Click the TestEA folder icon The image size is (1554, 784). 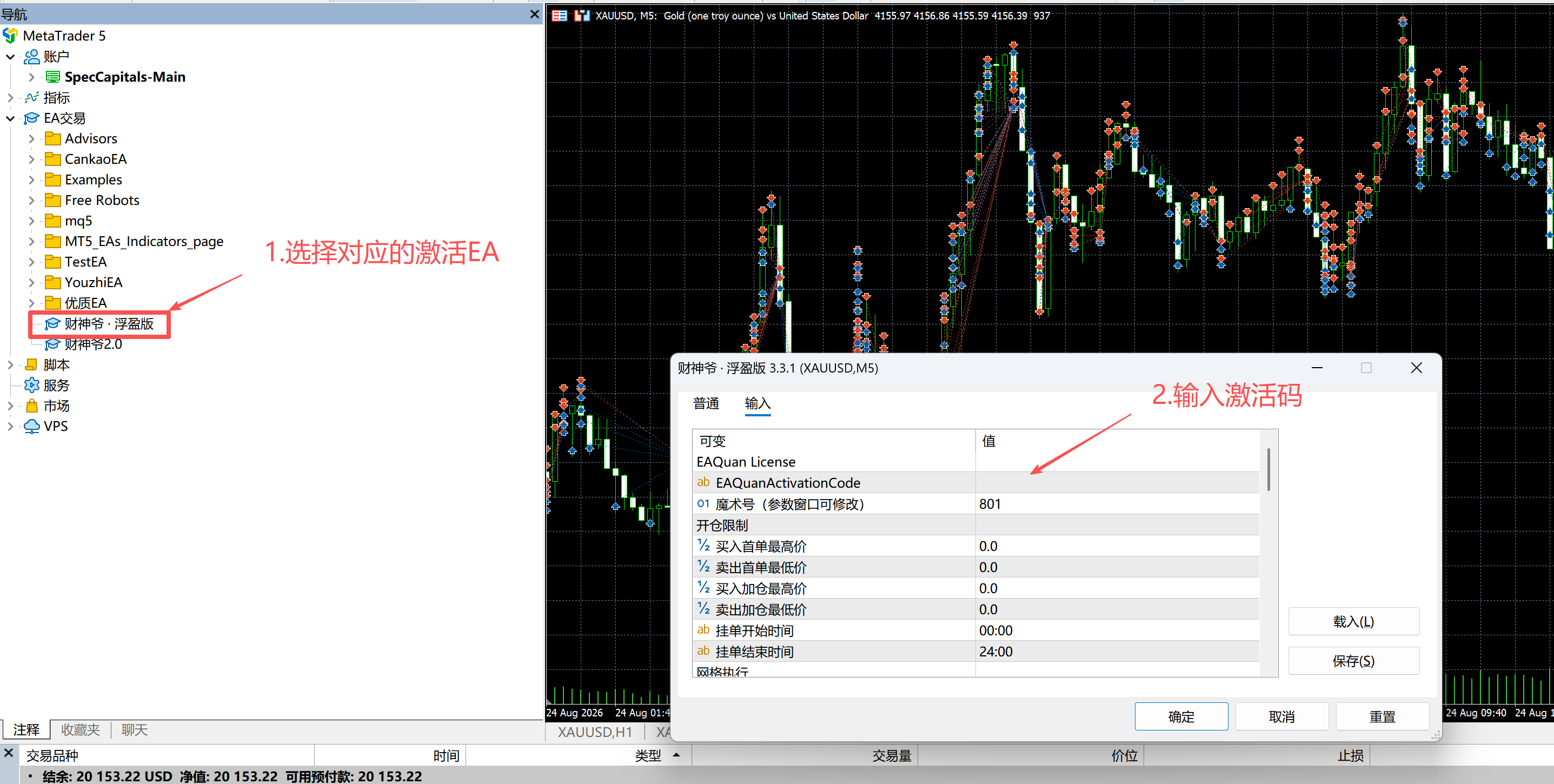[53, 262]
